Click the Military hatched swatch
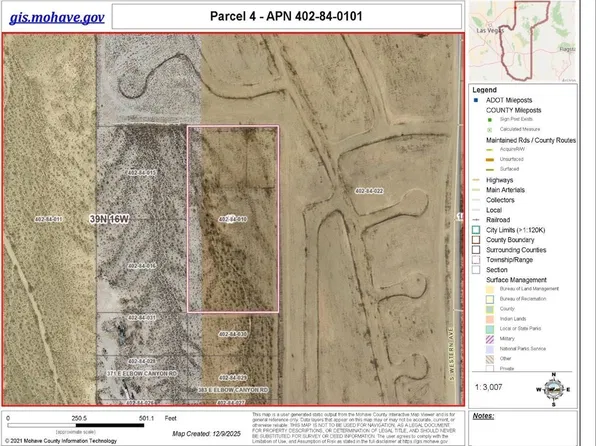The height and width of the screenshot is (446, 596). coord(490,339)
